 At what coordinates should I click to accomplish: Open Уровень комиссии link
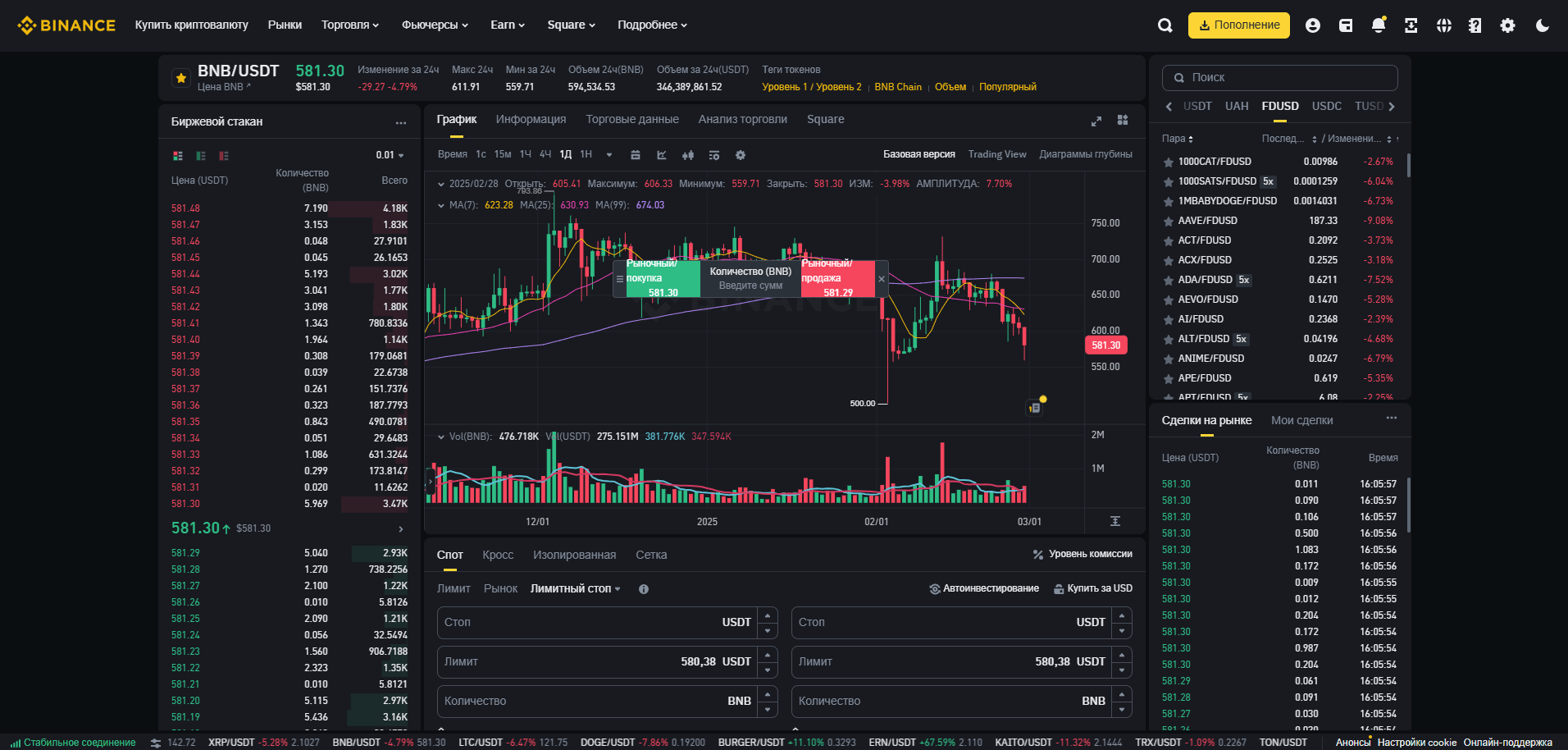click(1083, 555)
